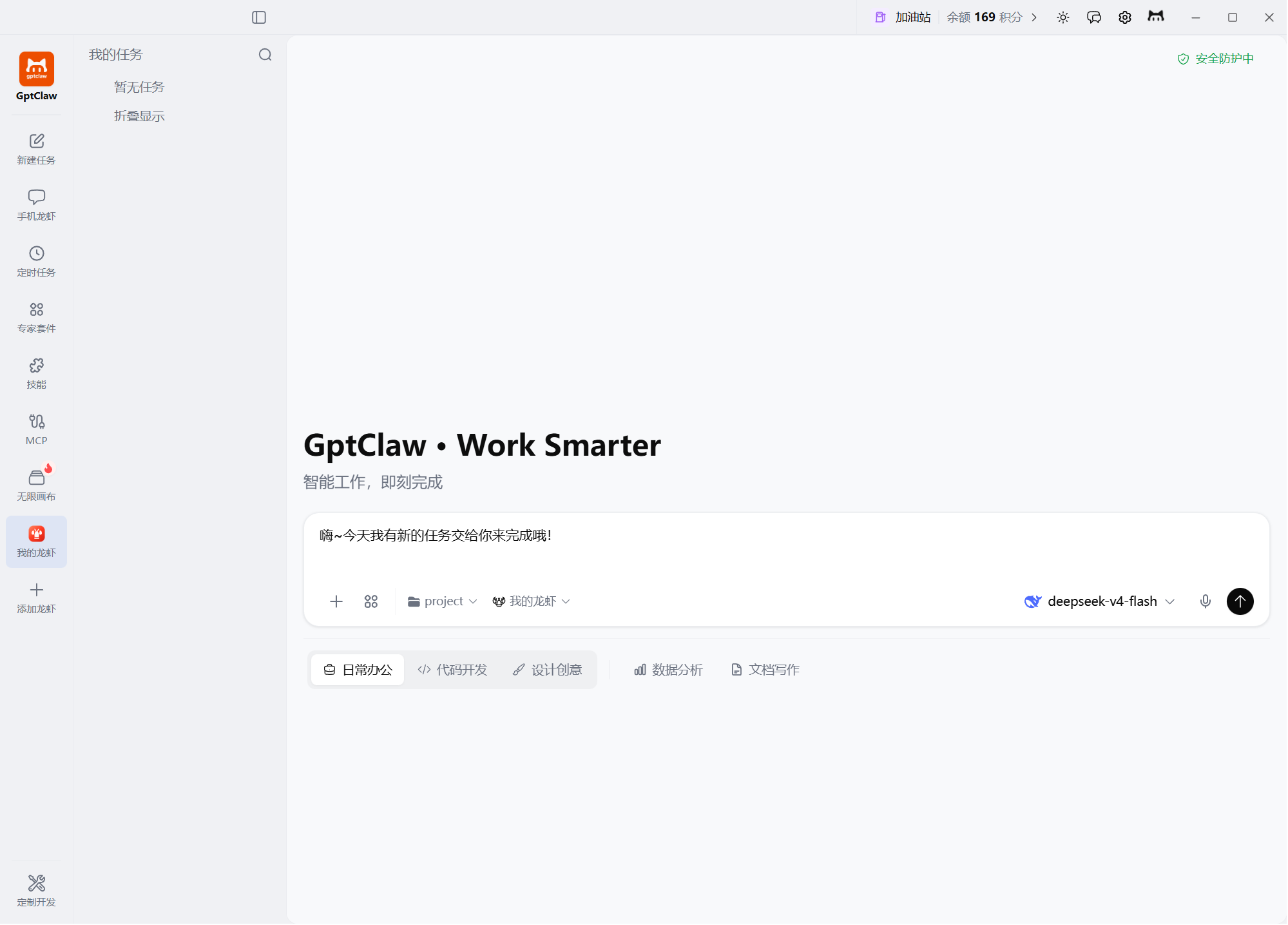Open the MCP section

(37, 429)
